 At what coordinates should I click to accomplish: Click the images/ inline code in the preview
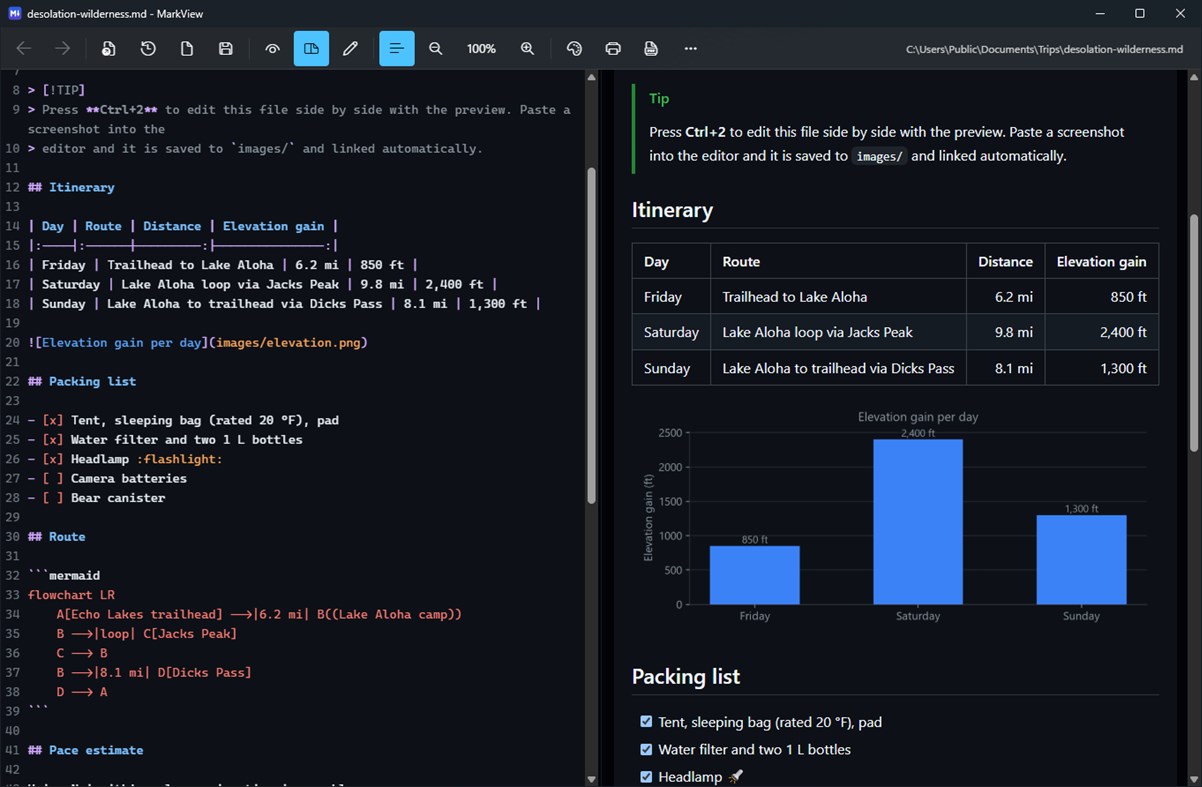click(x=879, y=156)
